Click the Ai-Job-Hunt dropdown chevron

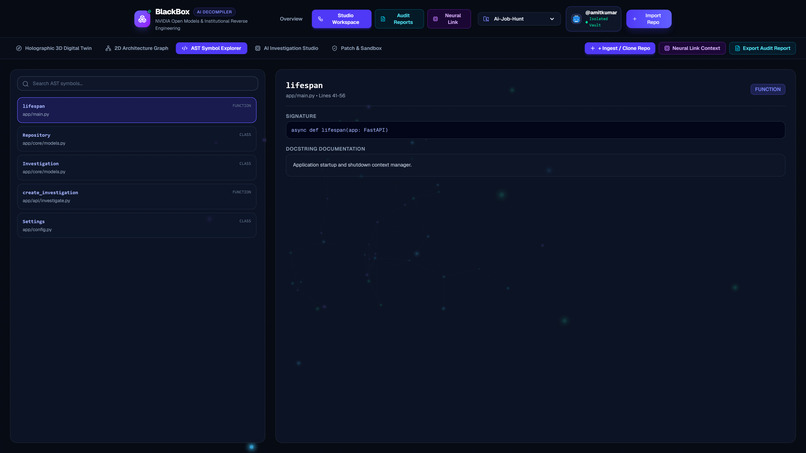pyautogui.click(x=552, y=19)
